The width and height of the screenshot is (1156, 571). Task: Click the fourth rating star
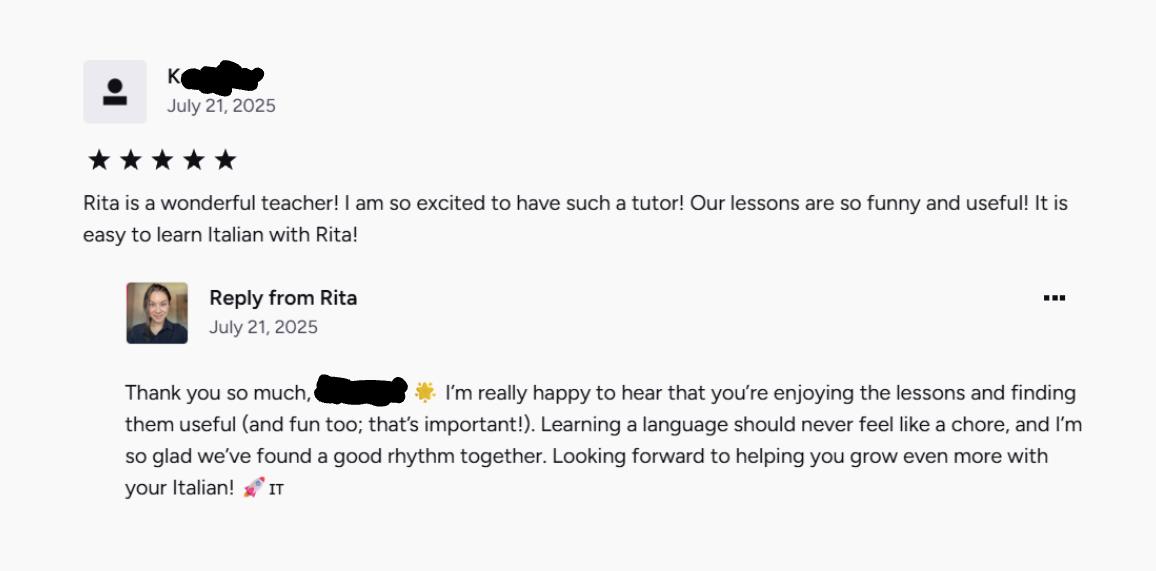tap(194, 160)
